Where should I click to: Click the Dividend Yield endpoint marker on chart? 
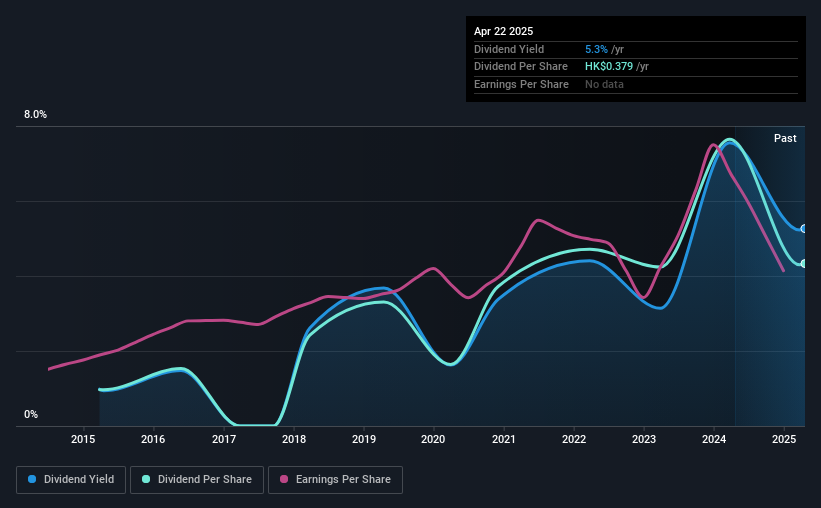(804, 229)
